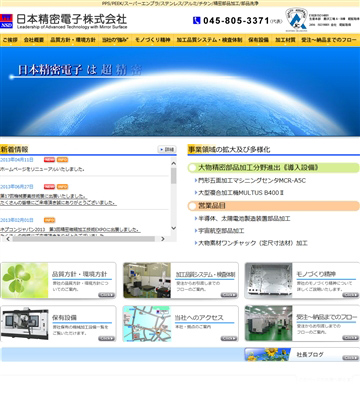Click the factory floor thumbnail image
The height and width of the screenshot is (396, 360).
pyautogui.click(x=269, y=323)
